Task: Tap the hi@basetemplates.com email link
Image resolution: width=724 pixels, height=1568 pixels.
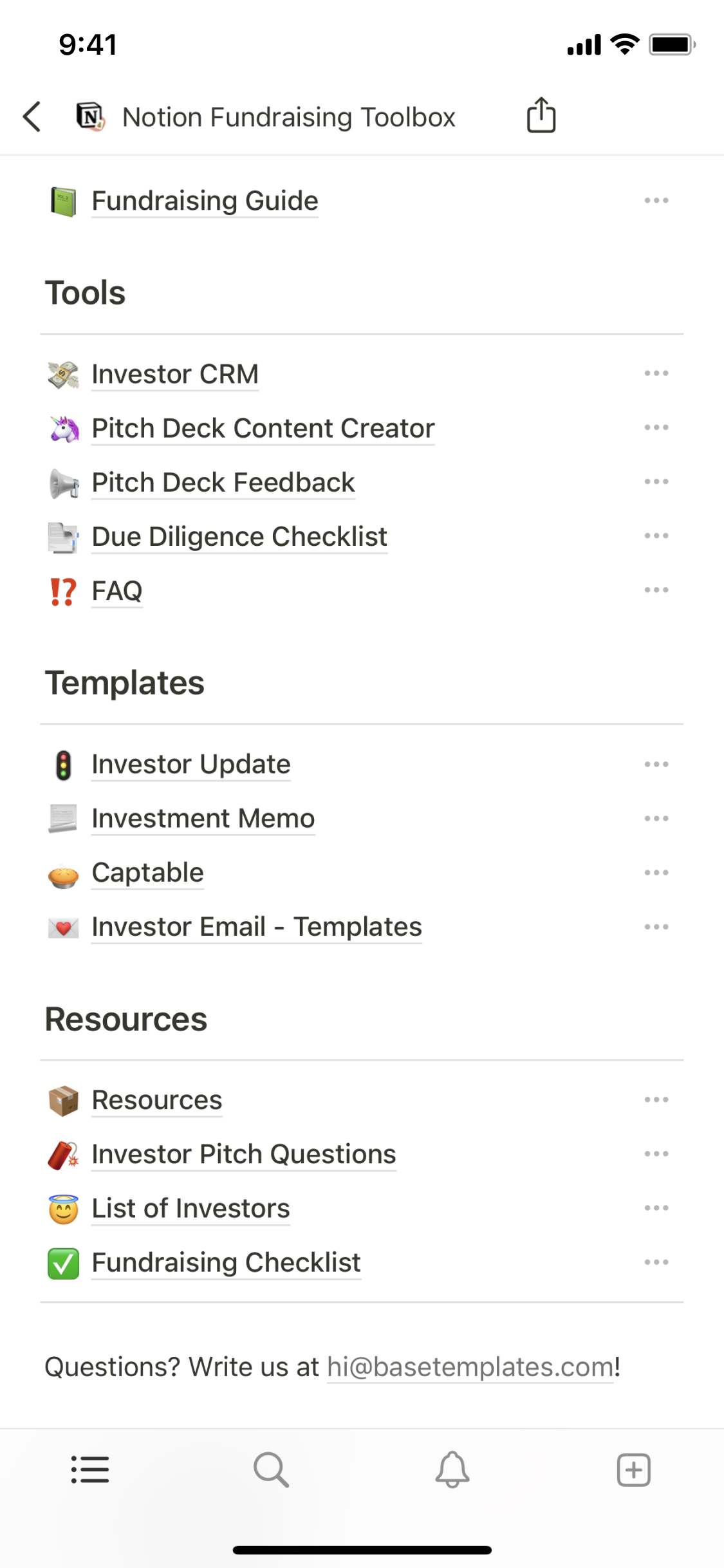Action: point(470,1367)
